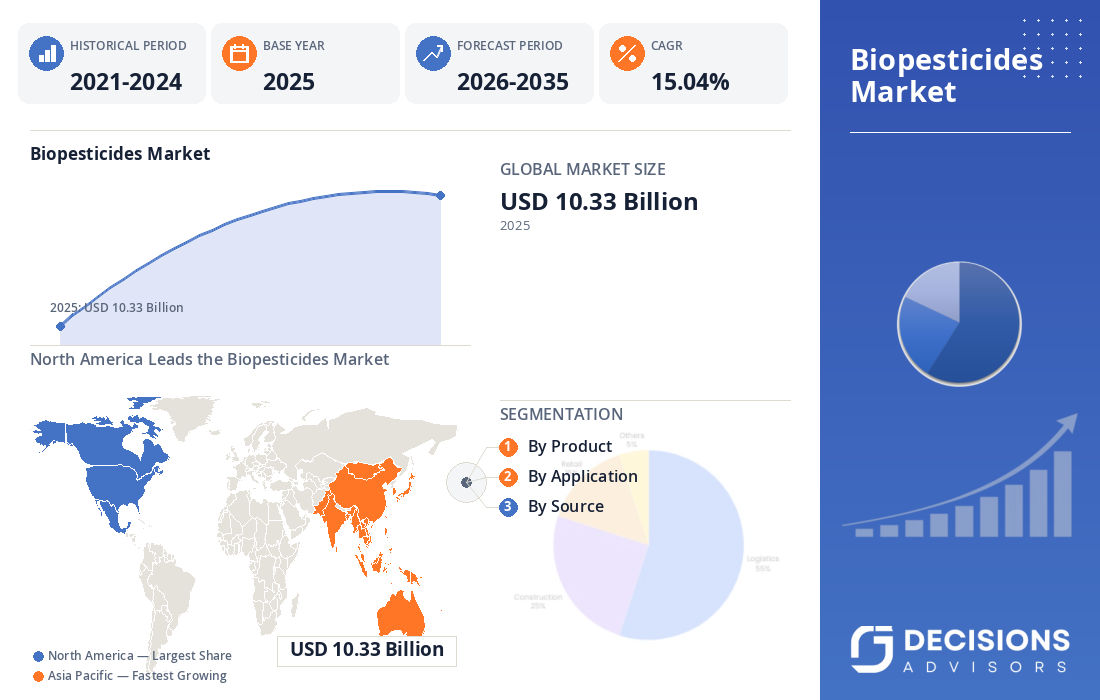Click the CAGR label
Image resolution: width=1100 pixels, height=700 pixels.
666,46
